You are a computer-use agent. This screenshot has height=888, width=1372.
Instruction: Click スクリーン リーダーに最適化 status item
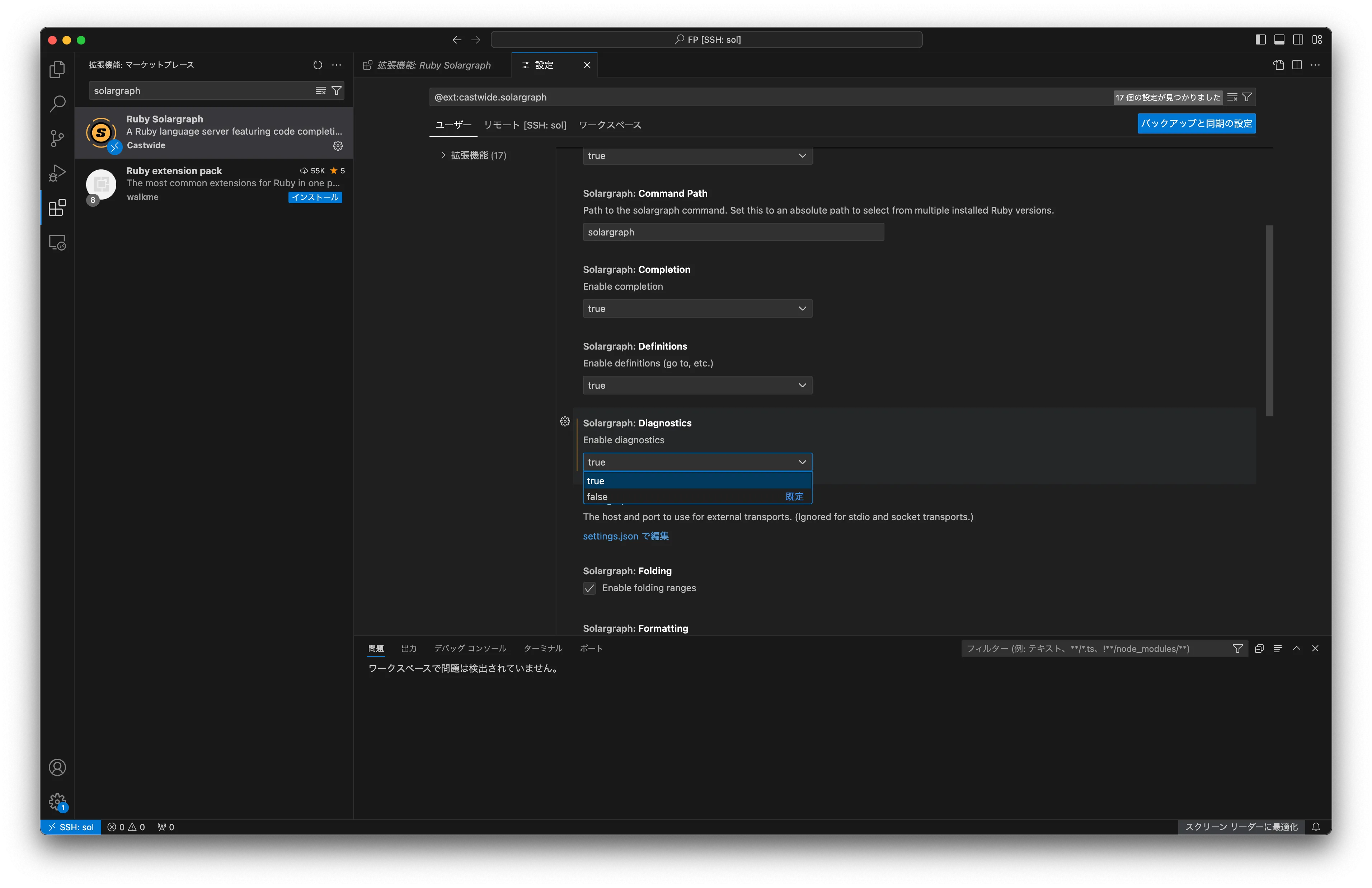click(x=1241, y=827)
